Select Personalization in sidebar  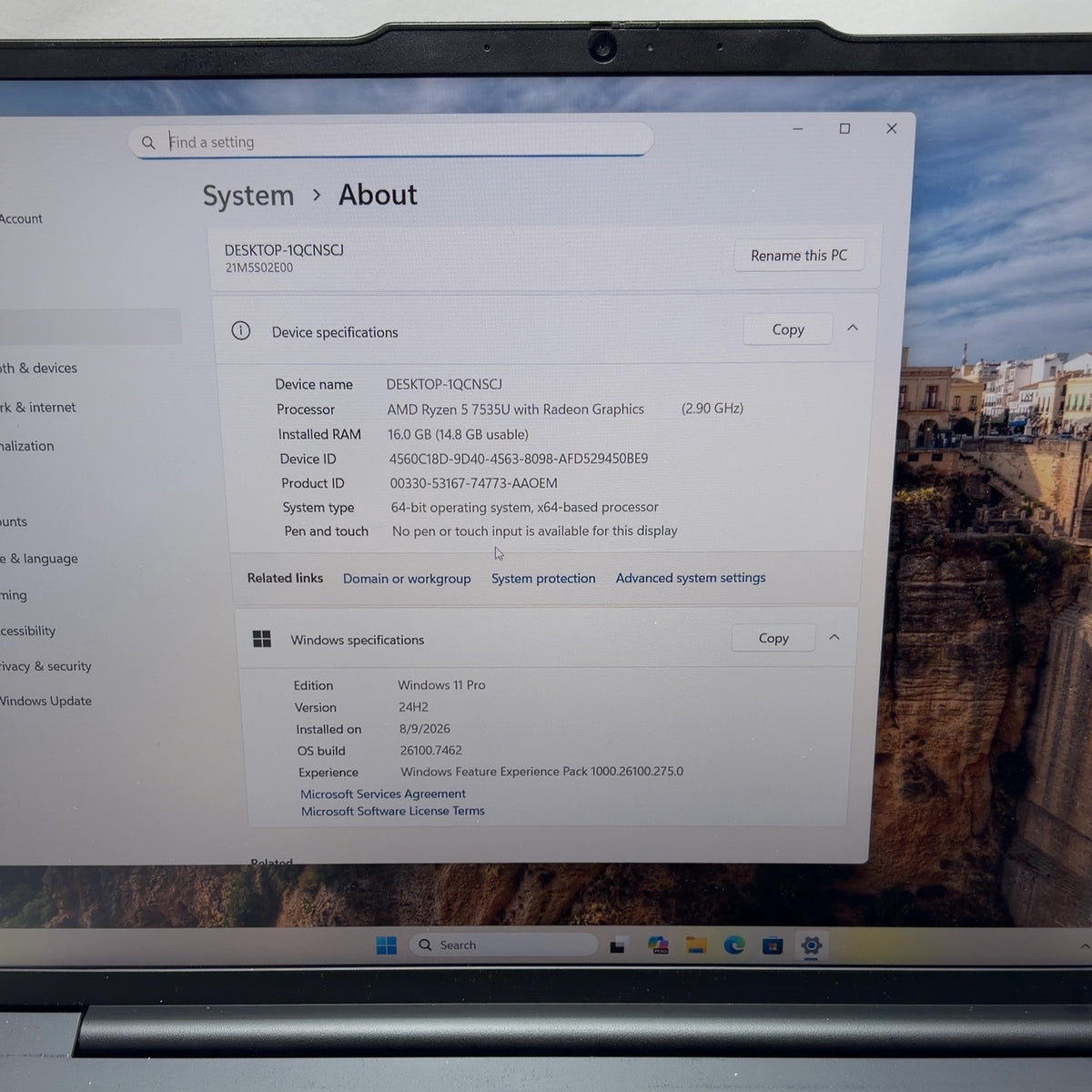[27, 447]
